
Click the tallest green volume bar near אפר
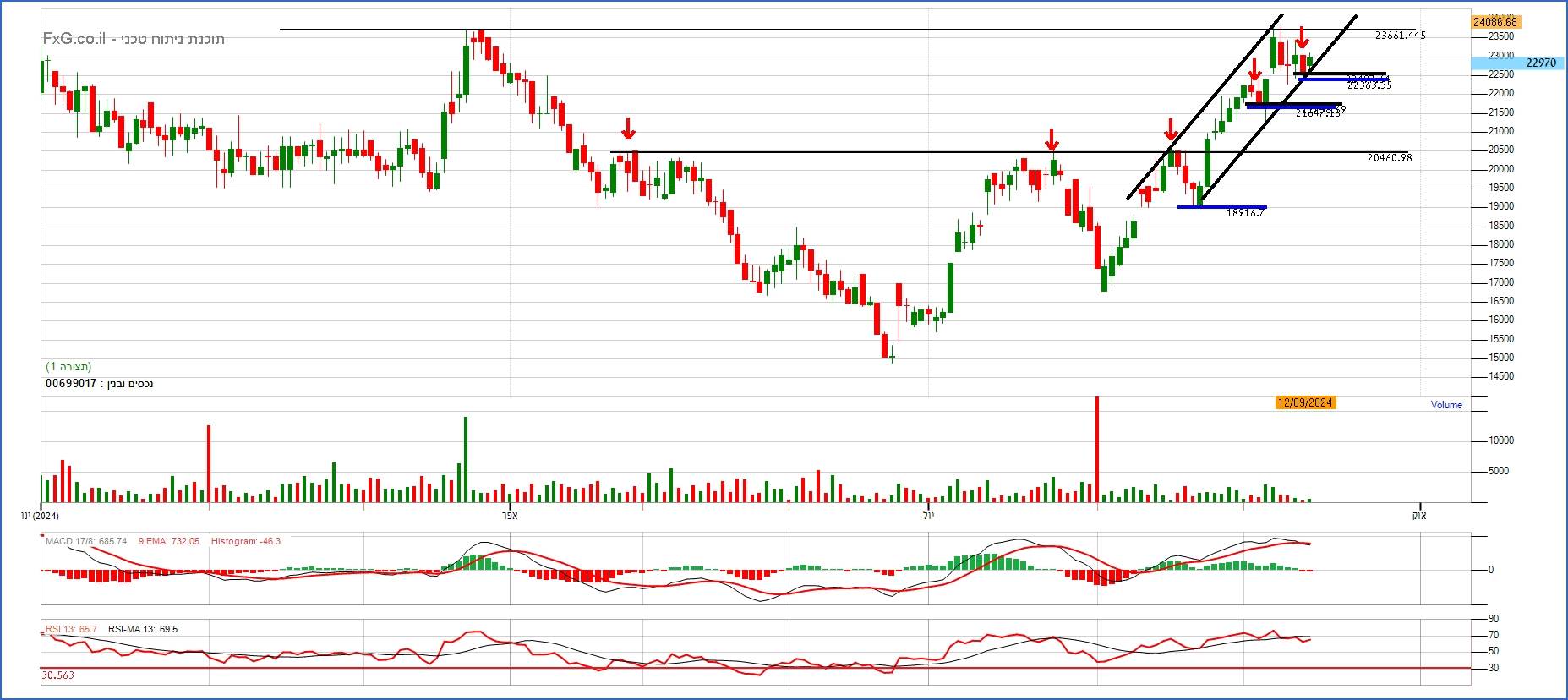tap(466, 459)
